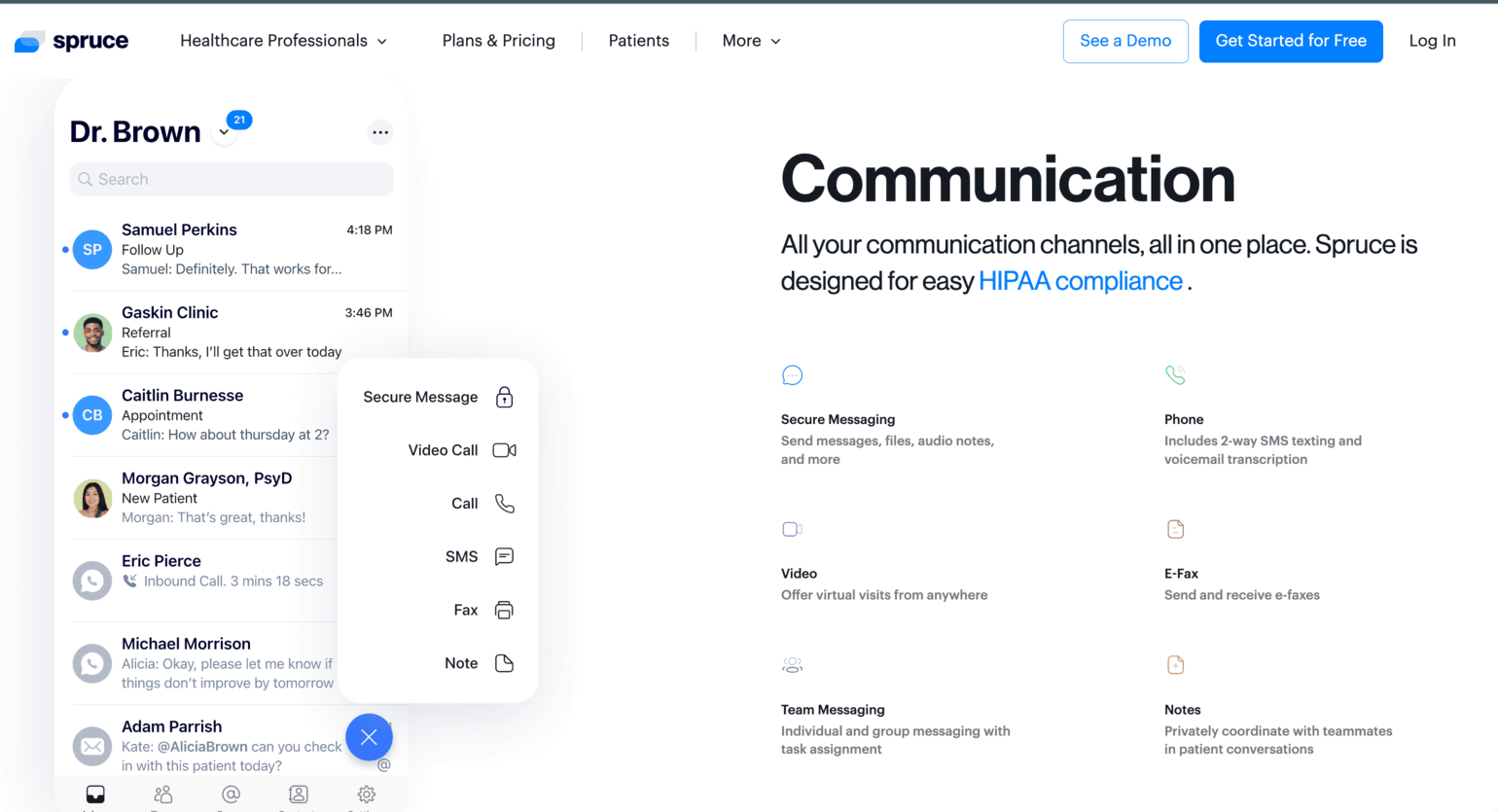This screenshot has width=1498, height=812.
Task: Click Eric Pierce phone avatar icon
Action: coord(92,581)
